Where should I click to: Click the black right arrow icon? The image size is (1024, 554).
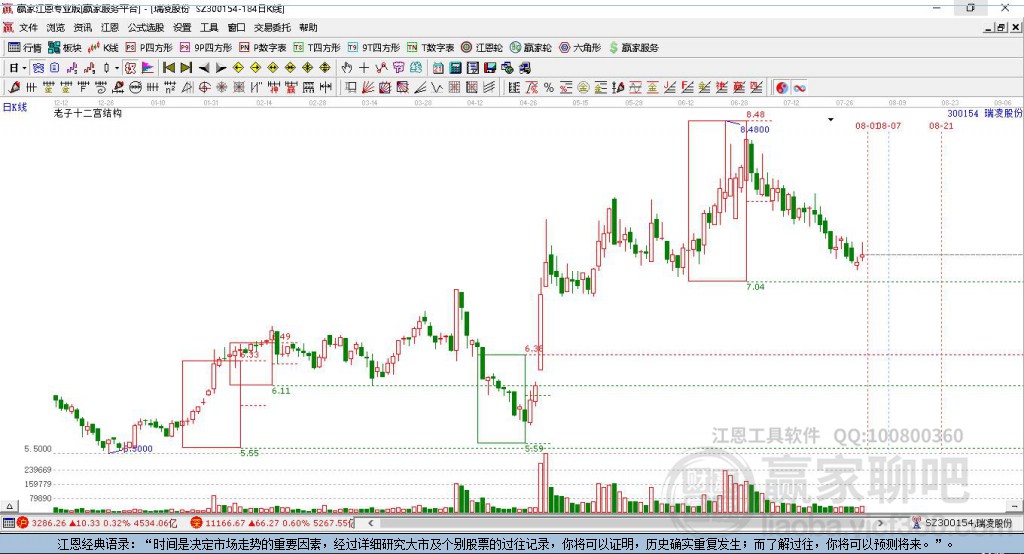(x=221, y=67)
